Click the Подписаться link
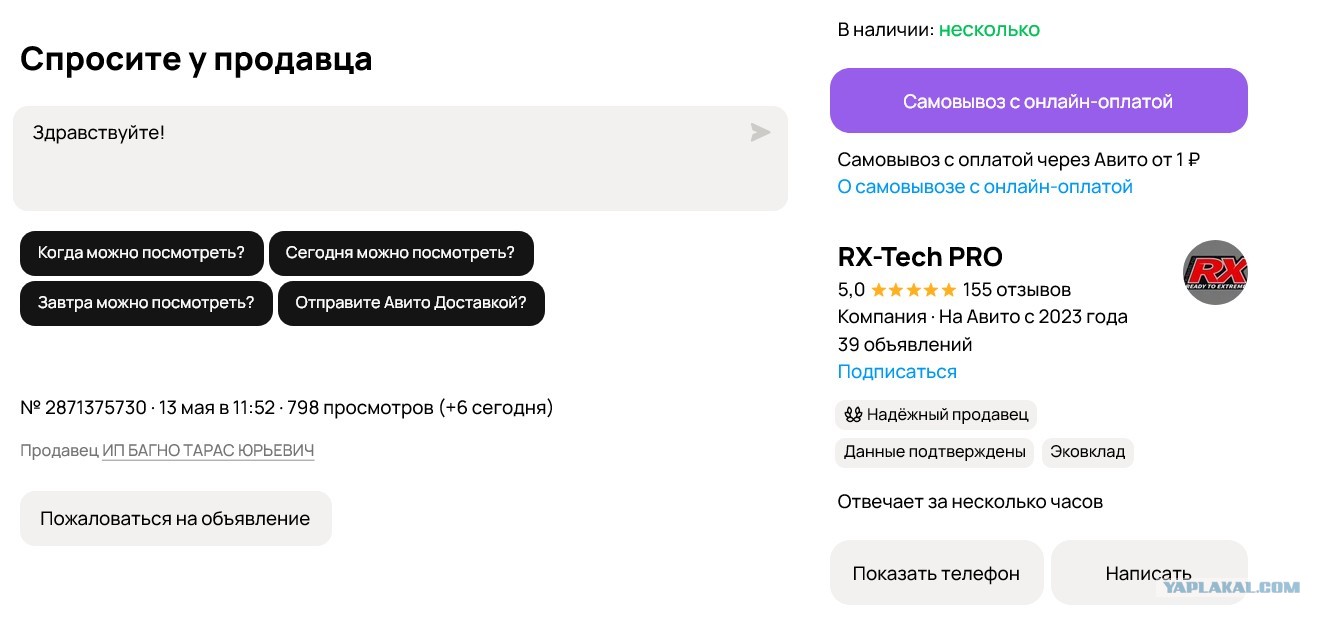Viewport: 1326px width, 617px height. click(897, 372)
